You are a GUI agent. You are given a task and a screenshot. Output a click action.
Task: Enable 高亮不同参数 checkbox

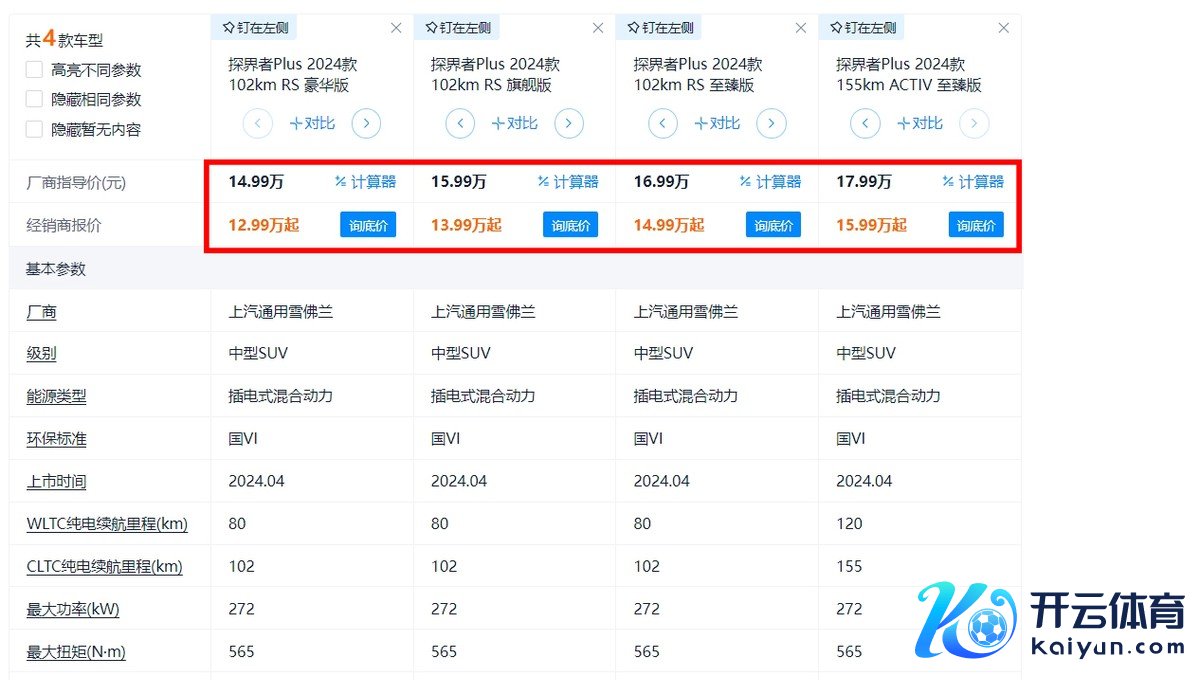point(35,70)
